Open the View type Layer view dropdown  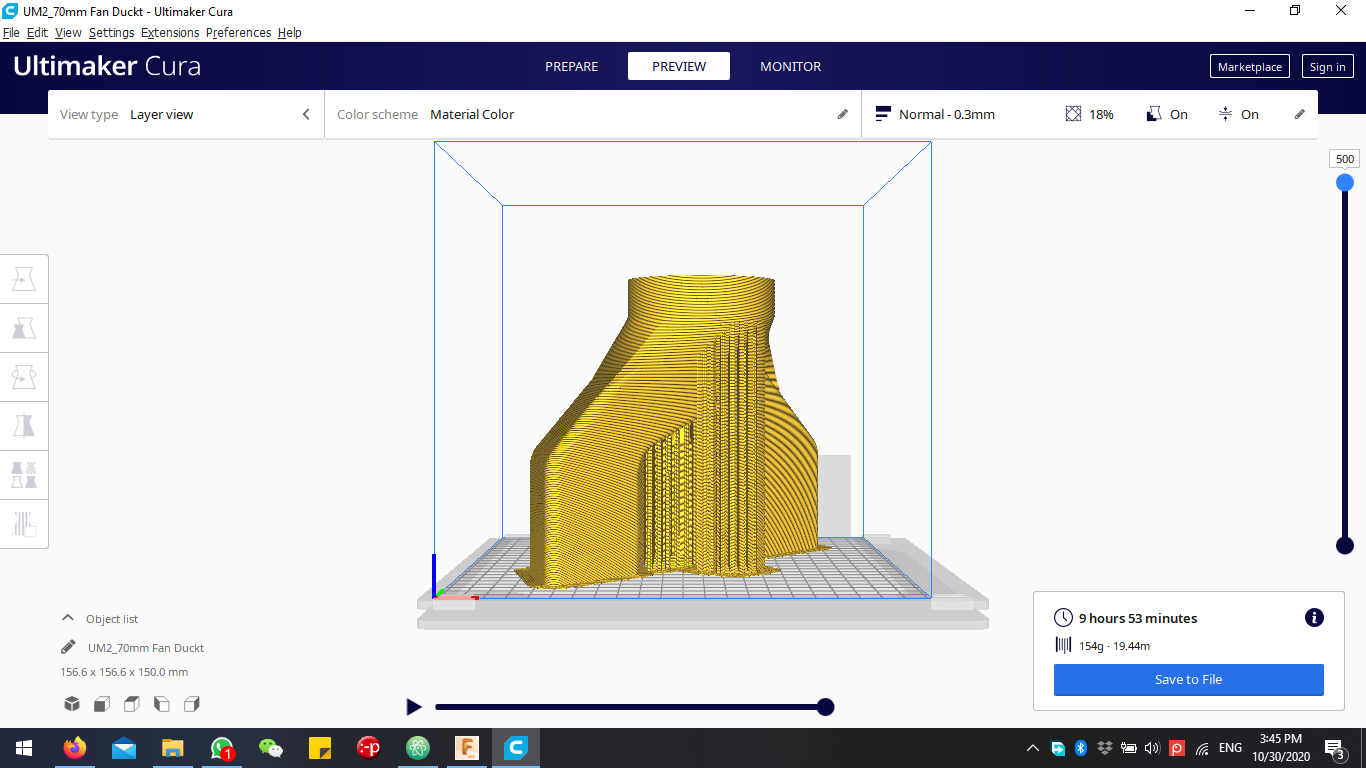click(x=186, y=114)
